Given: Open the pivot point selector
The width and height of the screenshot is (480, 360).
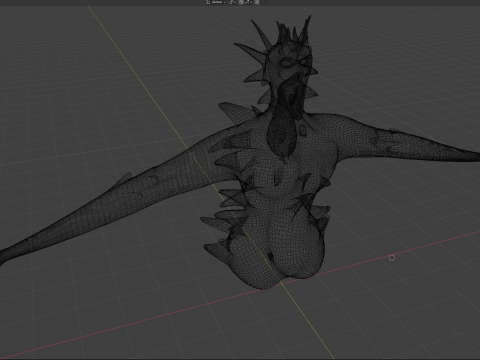Looking at the screenshot, I should 232,2.
